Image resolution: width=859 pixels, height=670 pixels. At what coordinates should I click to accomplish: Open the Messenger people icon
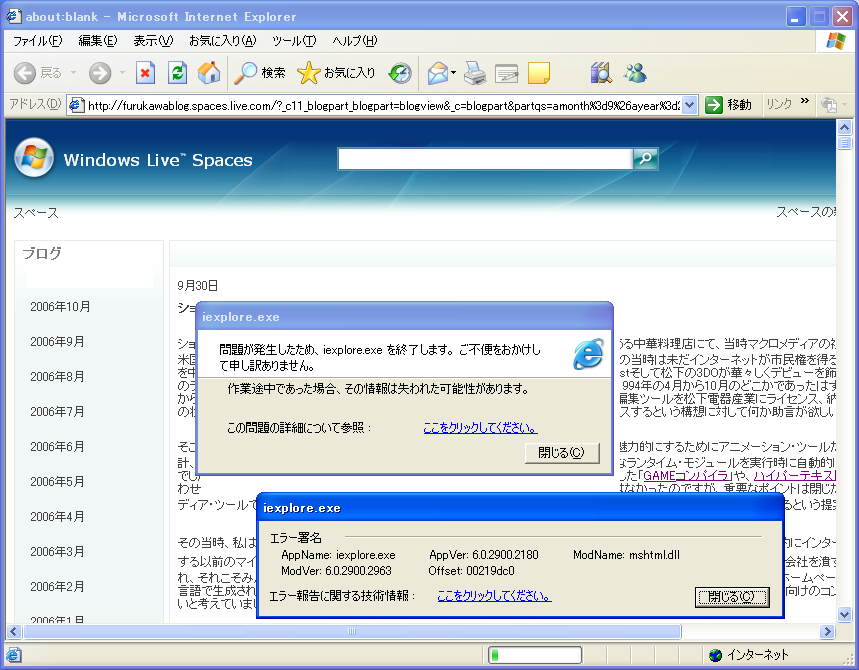[x=635, y=73]
